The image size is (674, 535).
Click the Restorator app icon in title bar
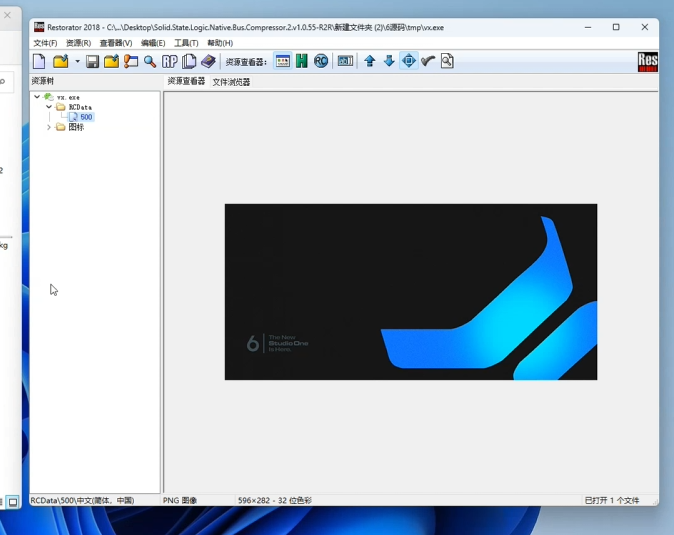(39, 27)
